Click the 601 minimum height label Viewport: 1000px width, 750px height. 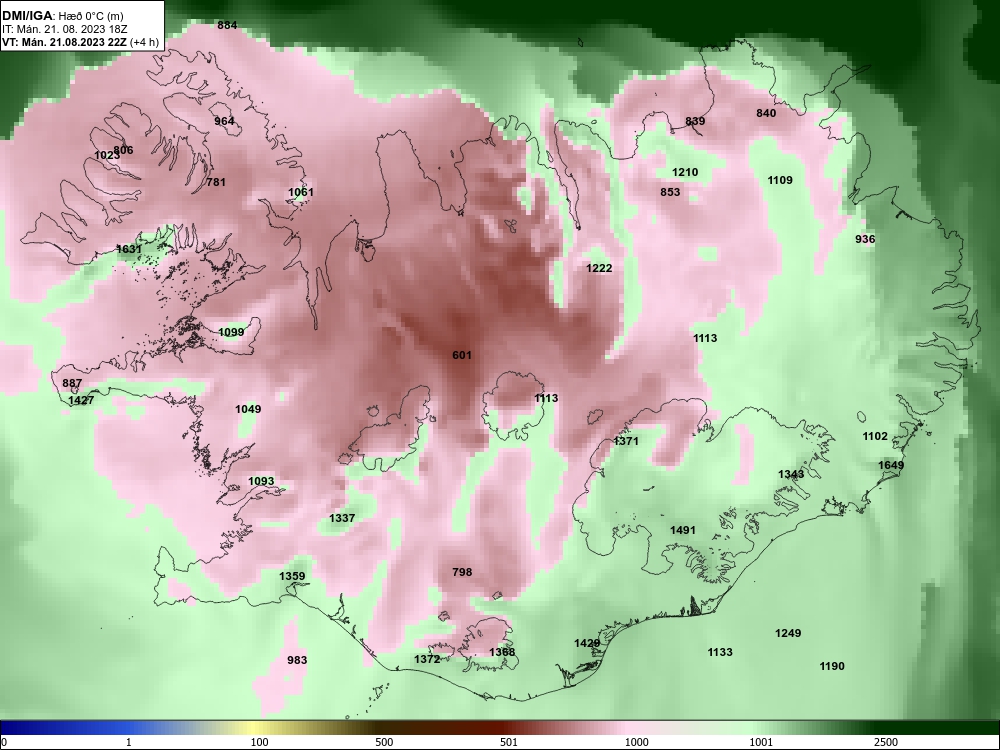coord(462,355)
